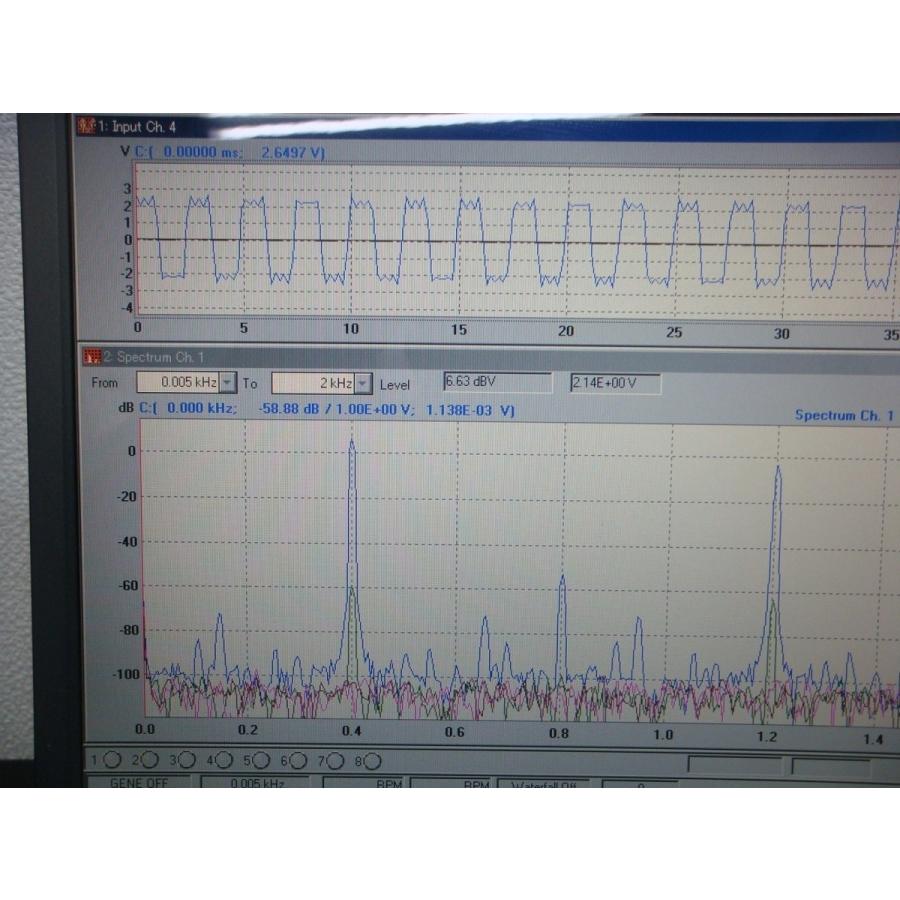
Task: Select channel 3 radio button
Action: (x=186, y=761)
